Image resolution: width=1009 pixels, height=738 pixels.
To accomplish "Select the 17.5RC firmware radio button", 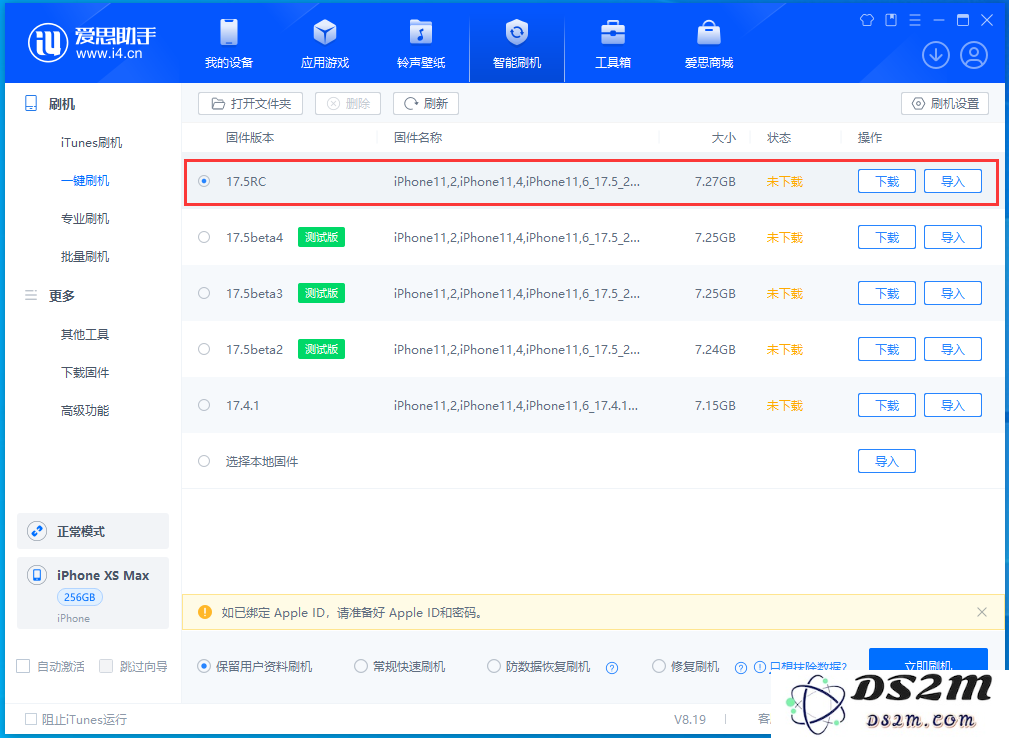I will [204, 181].
